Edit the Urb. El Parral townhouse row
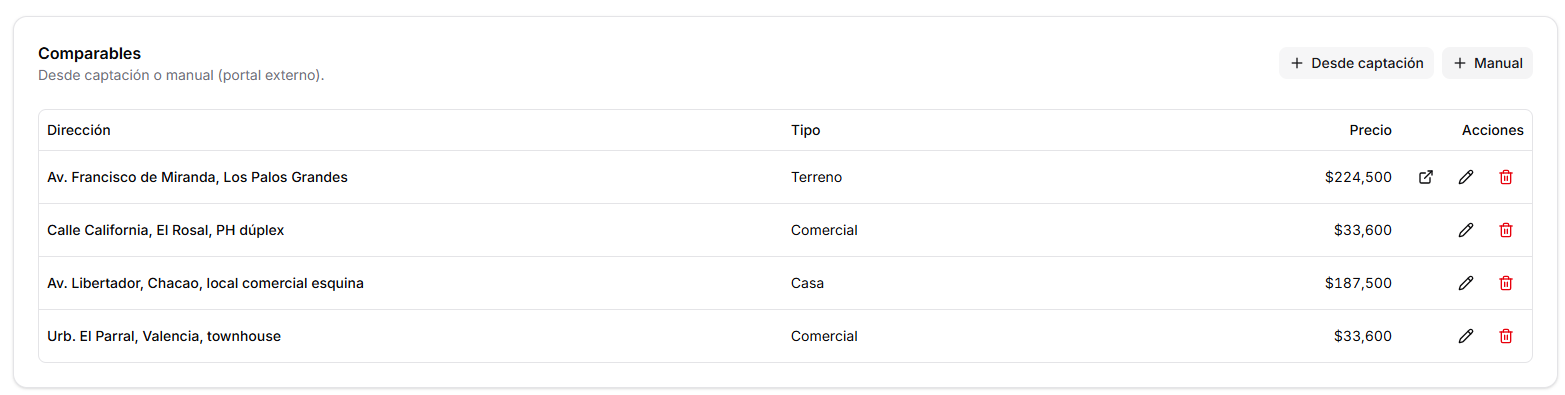Screen dimensions: 1565x395 (1465, 336)
